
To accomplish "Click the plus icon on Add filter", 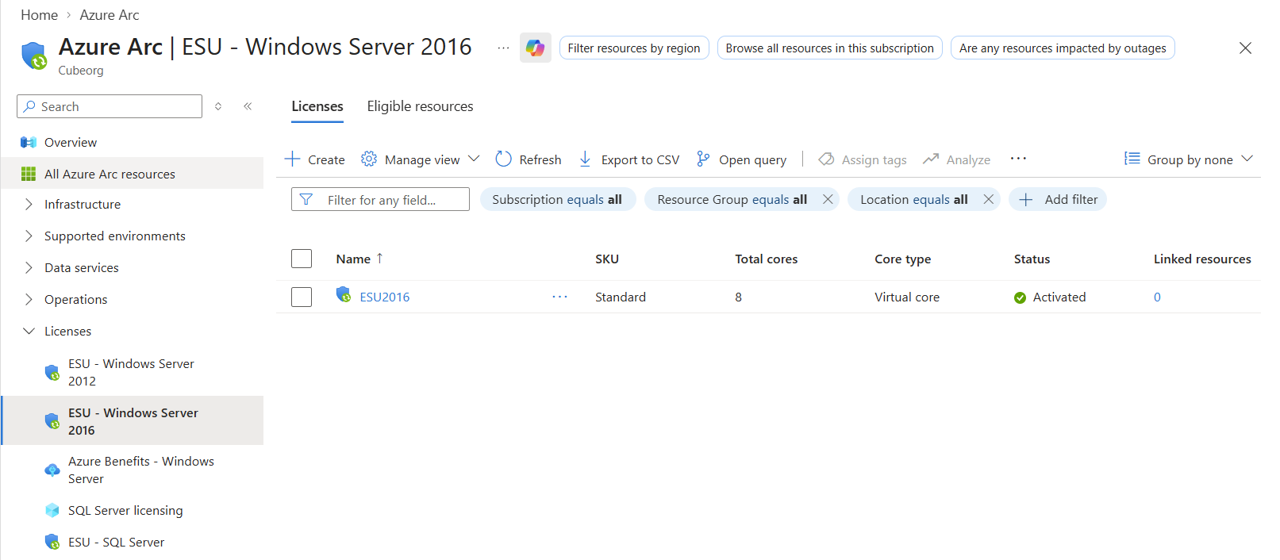I will [1025, 199].
